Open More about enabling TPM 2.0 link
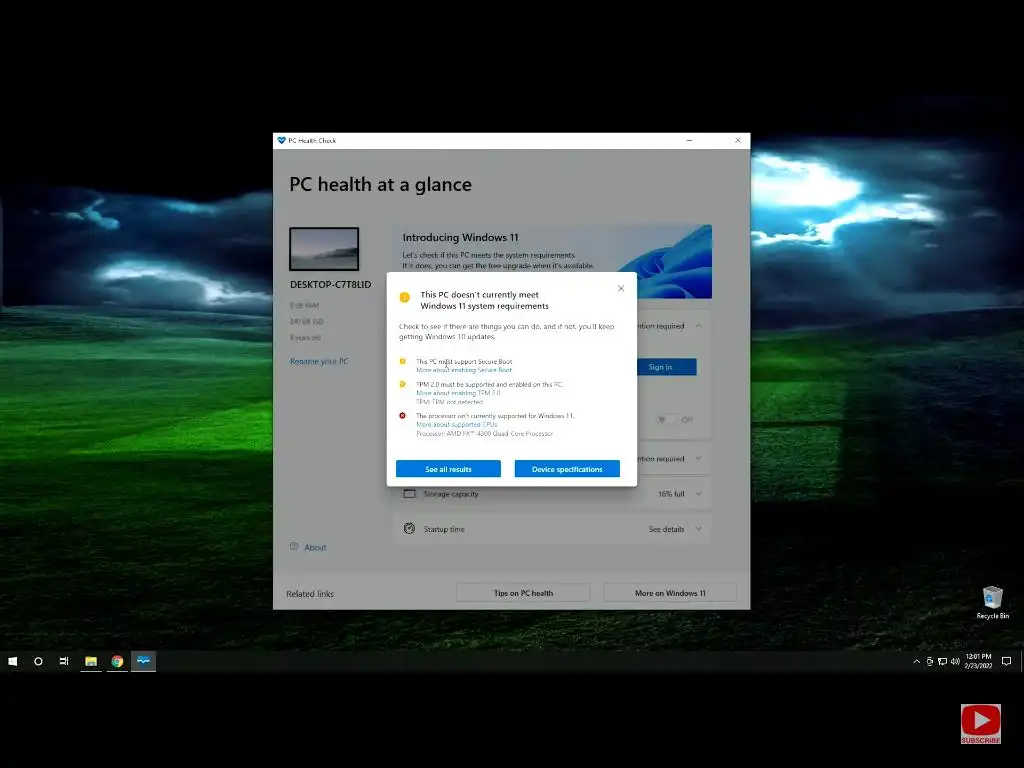1024x768 pixels. [x=458, y=393]
